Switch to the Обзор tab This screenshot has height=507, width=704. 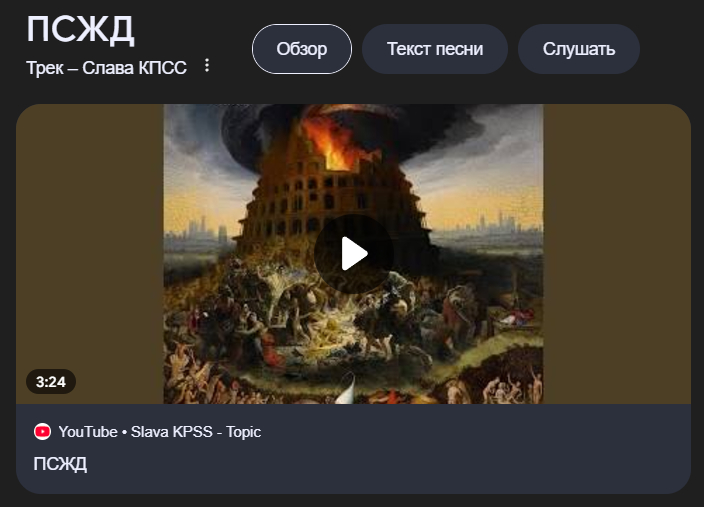302,49
